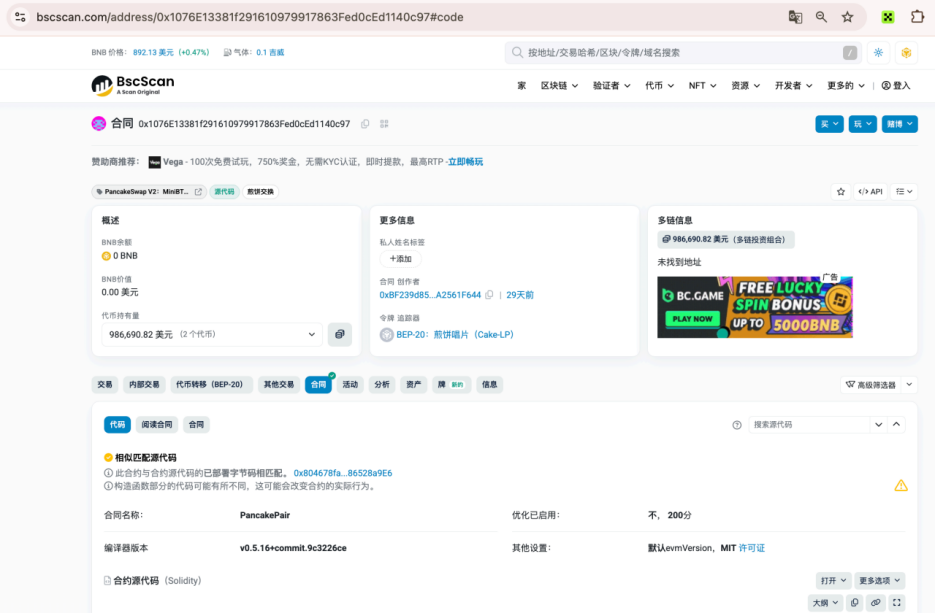
Task: Show the address QR code icon
Action: click(x=384, y=124)
